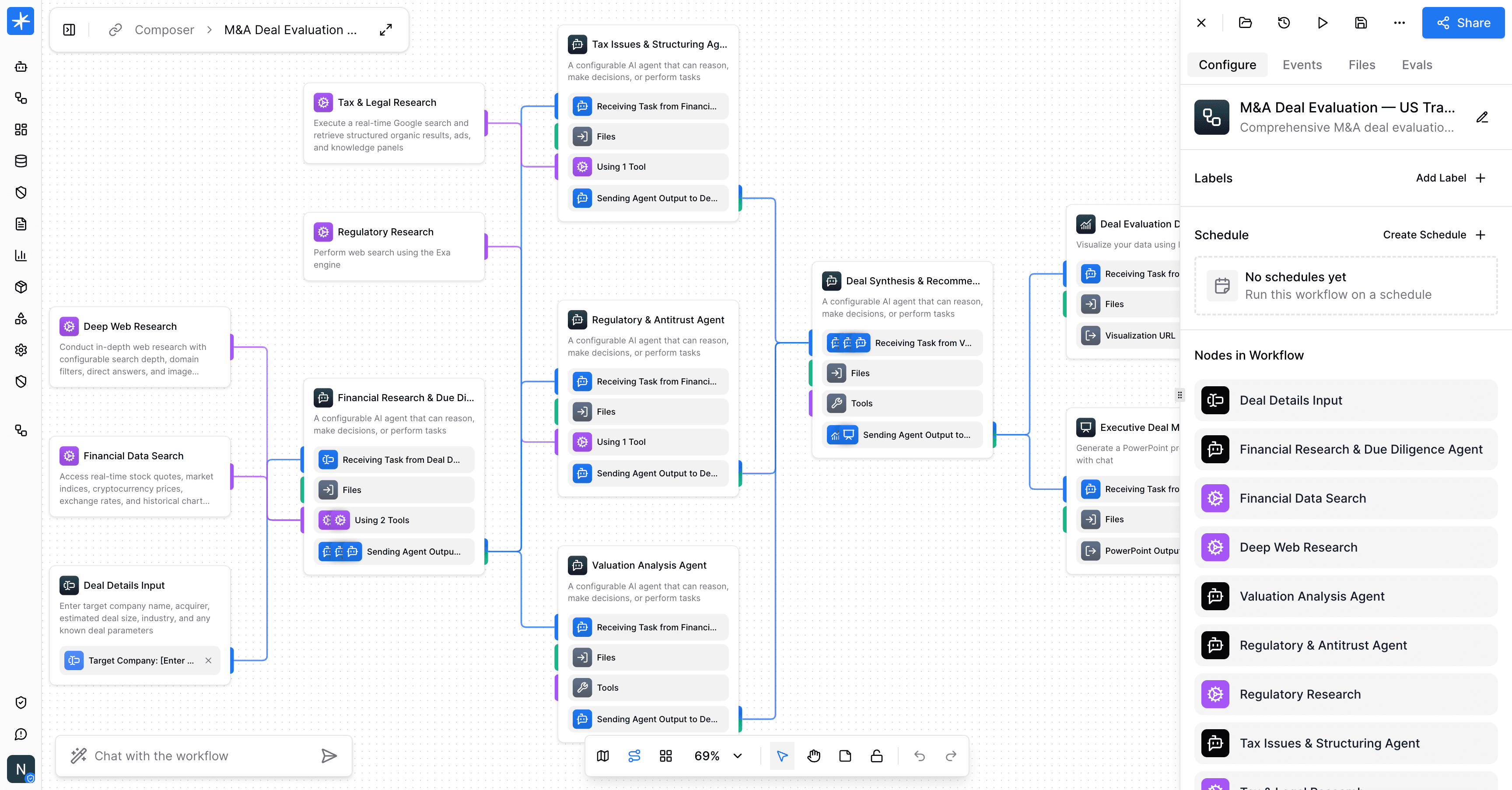This screenshot has width=1512, height=790.
Task: Open the bar chart analytics sidebar icon
Action: [x=21, y=255]
